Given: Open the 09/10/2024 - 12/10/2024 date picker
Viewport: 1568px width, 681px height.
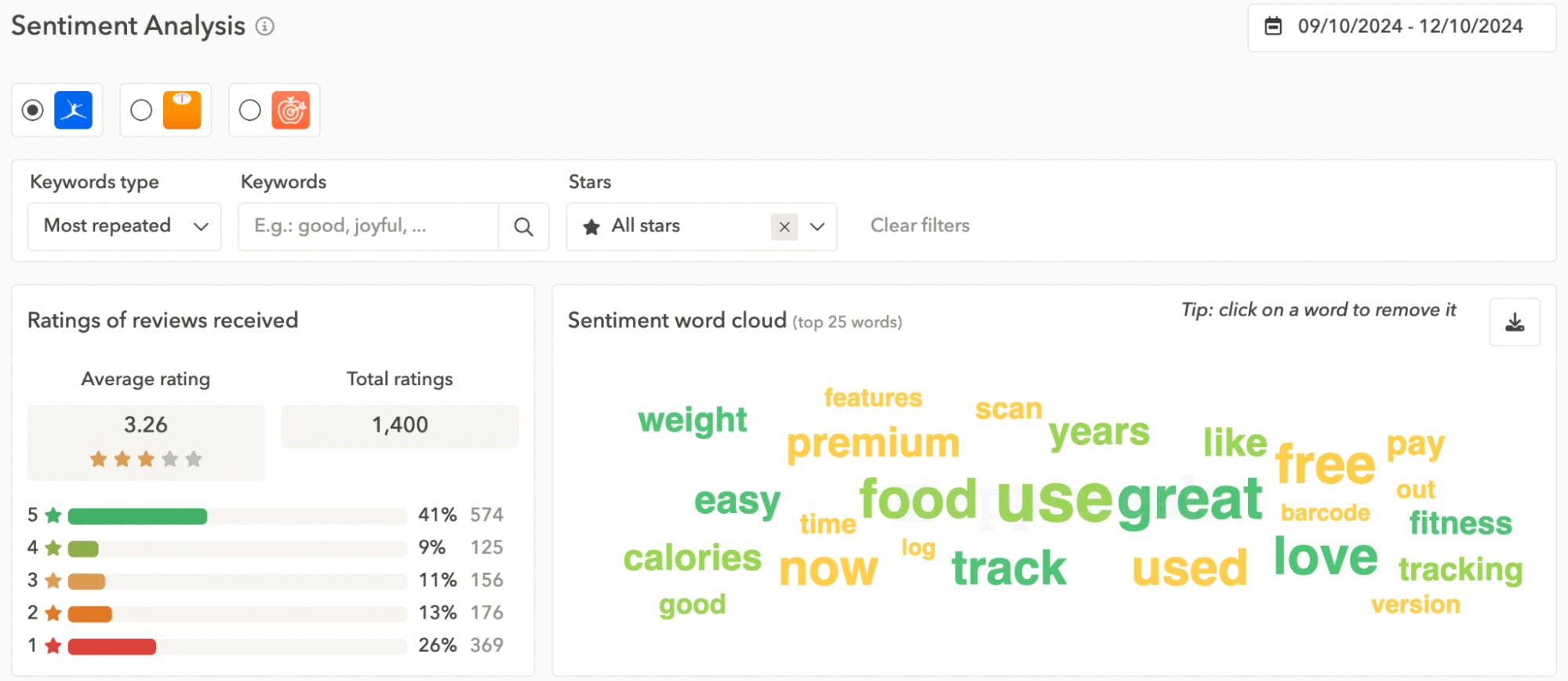Looking at the screenshot, I should point(1402,27).
